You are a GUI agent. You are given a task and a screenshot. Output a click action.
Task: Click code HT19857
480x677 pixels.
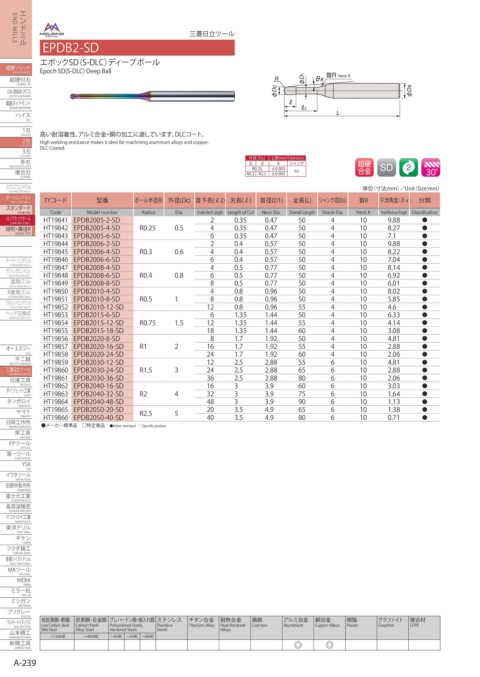click(56, 347)
